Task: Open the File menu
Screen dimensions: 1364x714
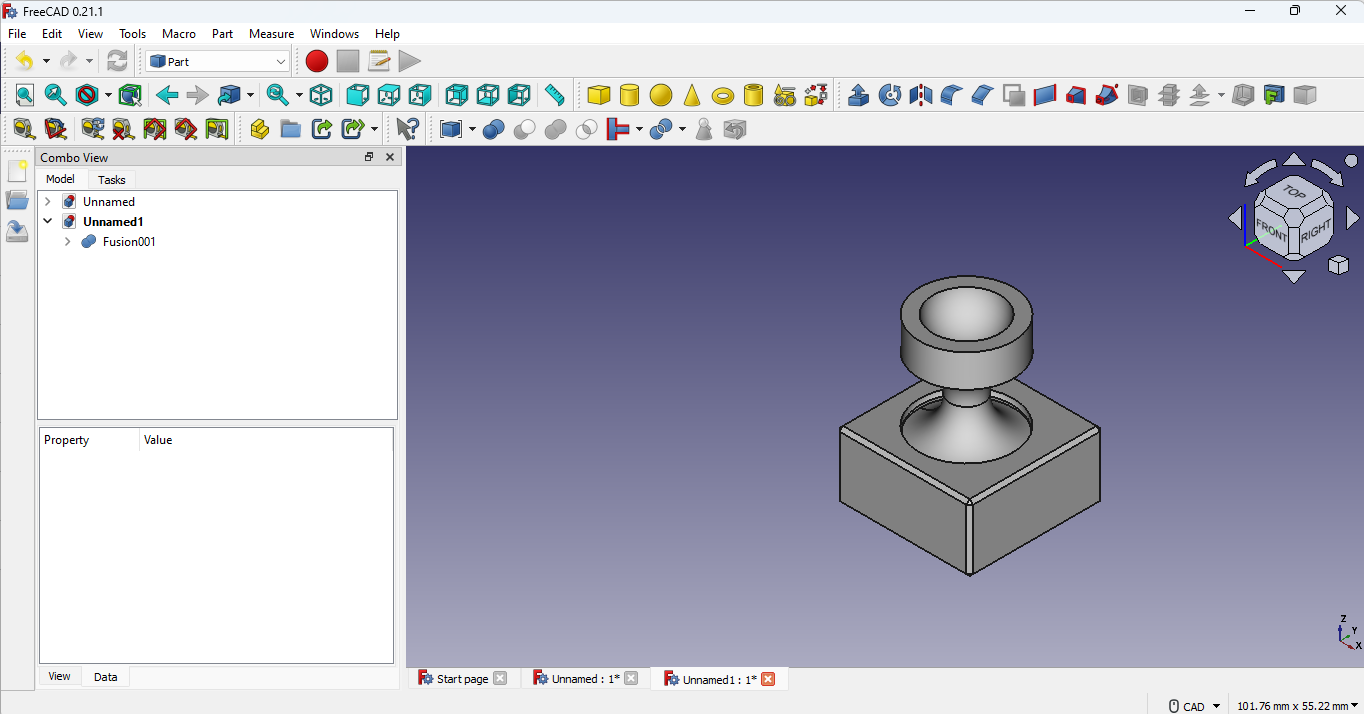Action: [17, 34]
